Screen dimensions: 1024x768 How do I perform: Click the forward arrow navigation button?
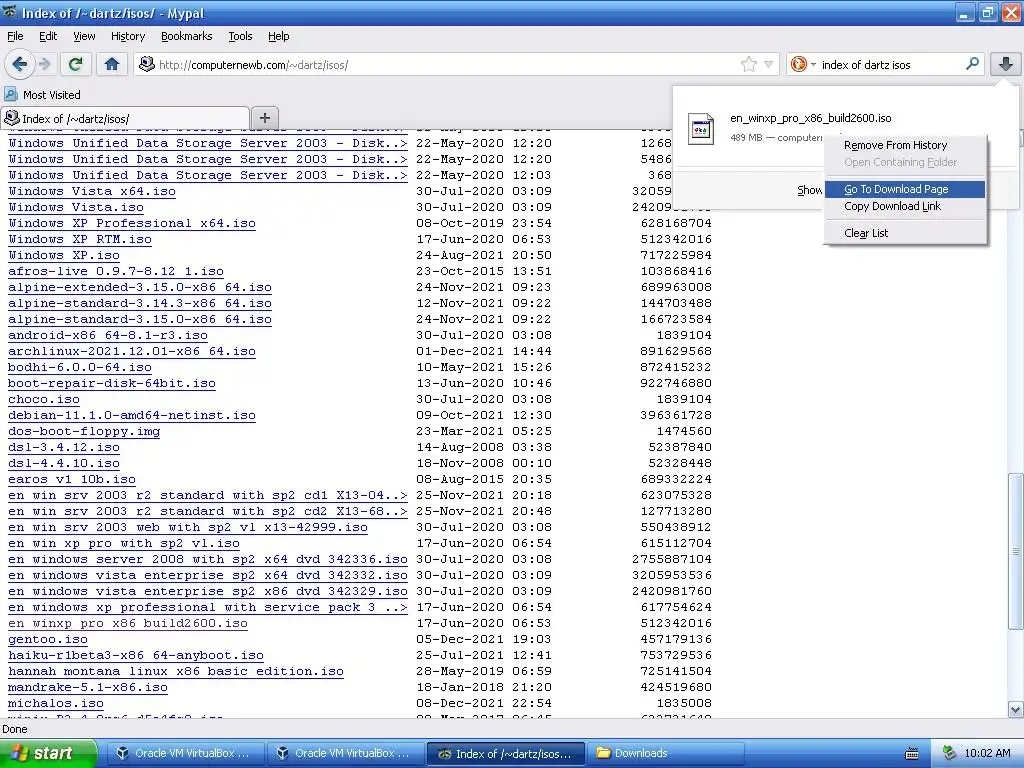pos(44,64)
